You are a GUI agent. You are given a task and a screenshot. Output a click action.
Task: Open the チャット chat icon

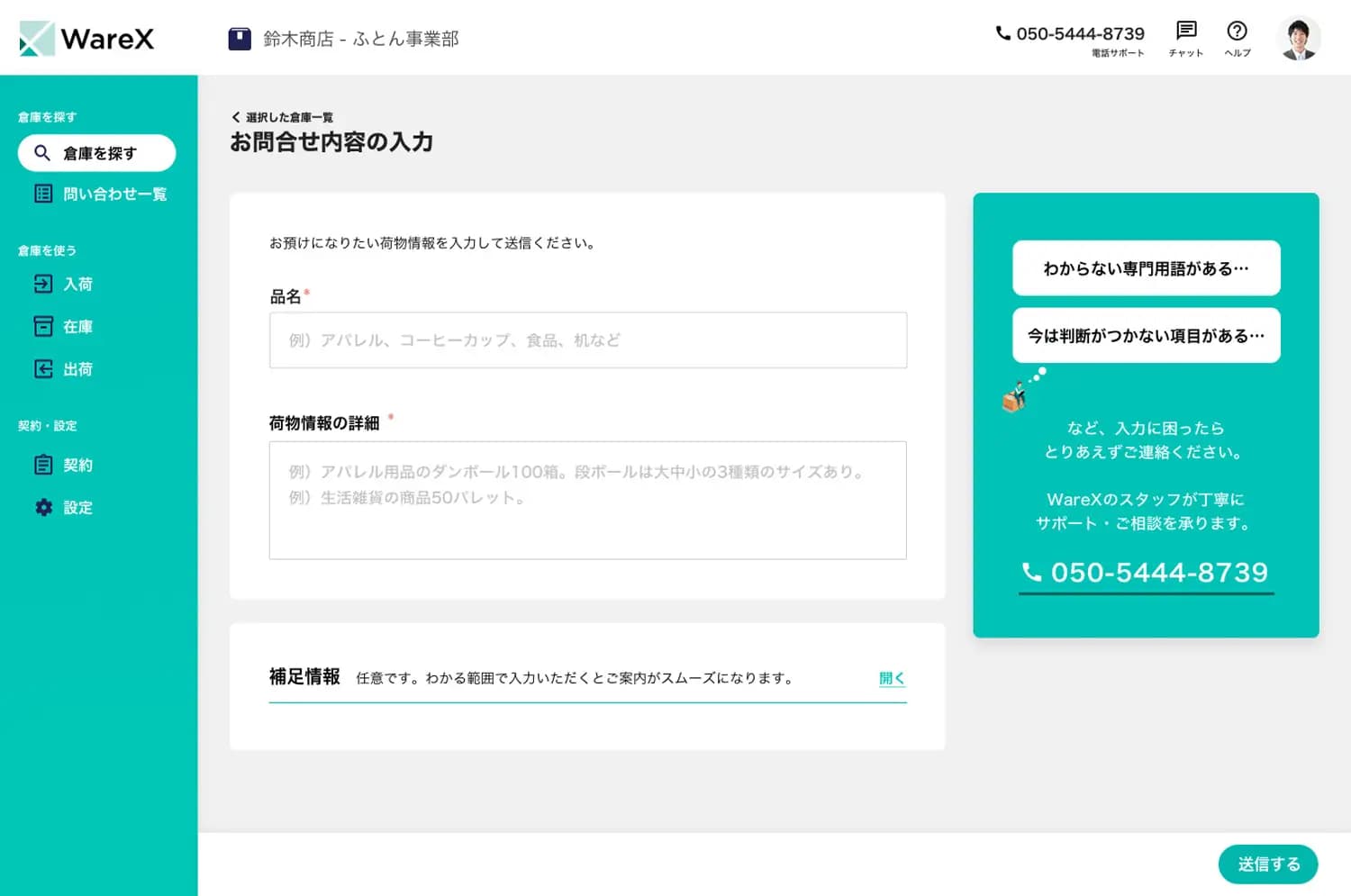point(1186,31)
